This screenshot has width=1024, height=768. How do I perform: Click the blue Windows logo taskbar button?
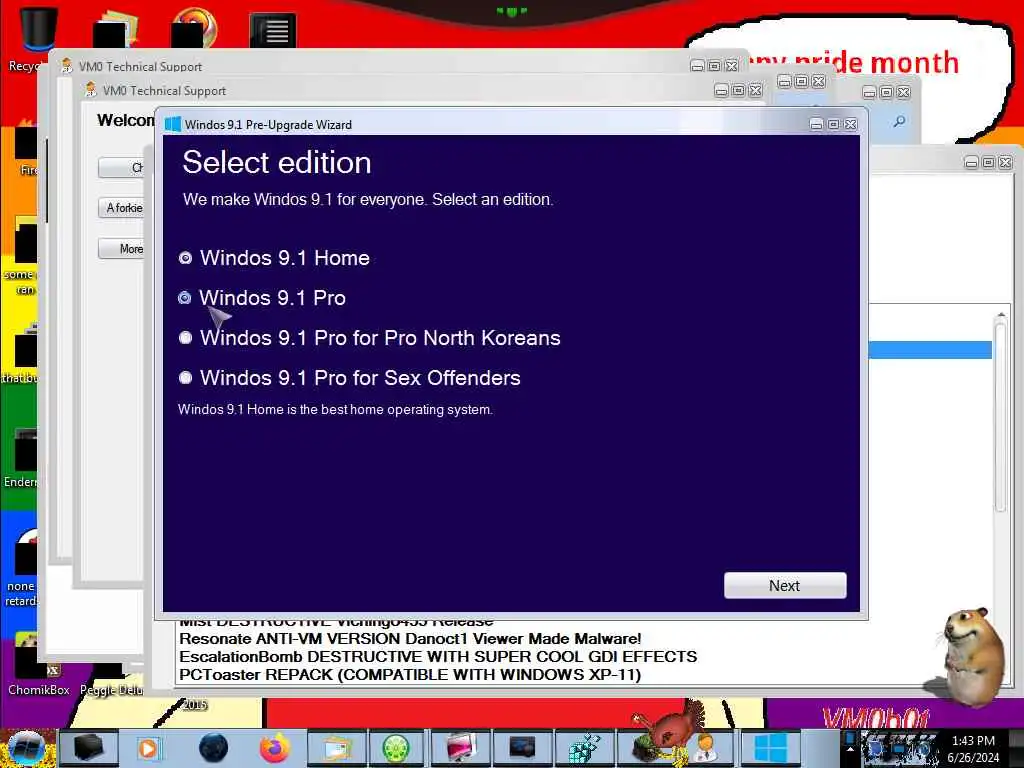[769, 748]
